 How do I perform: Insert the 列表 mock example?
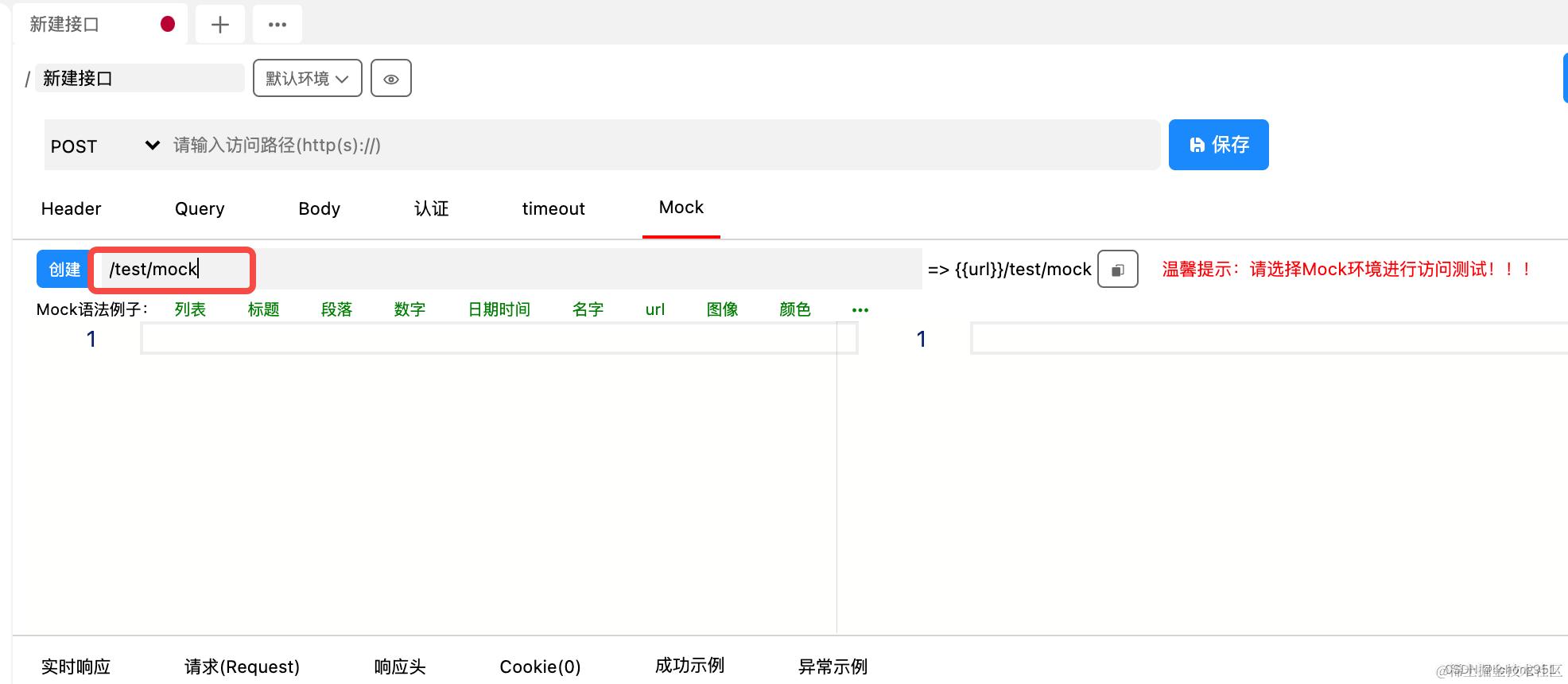(x=190, y=309)
